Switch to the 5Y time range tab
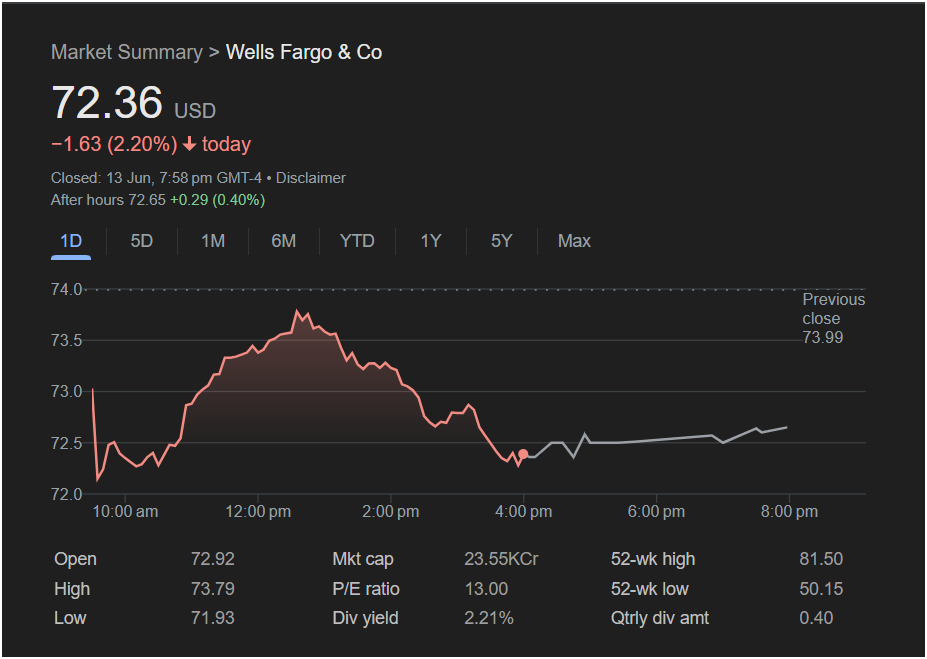 (x=501, y=241)
